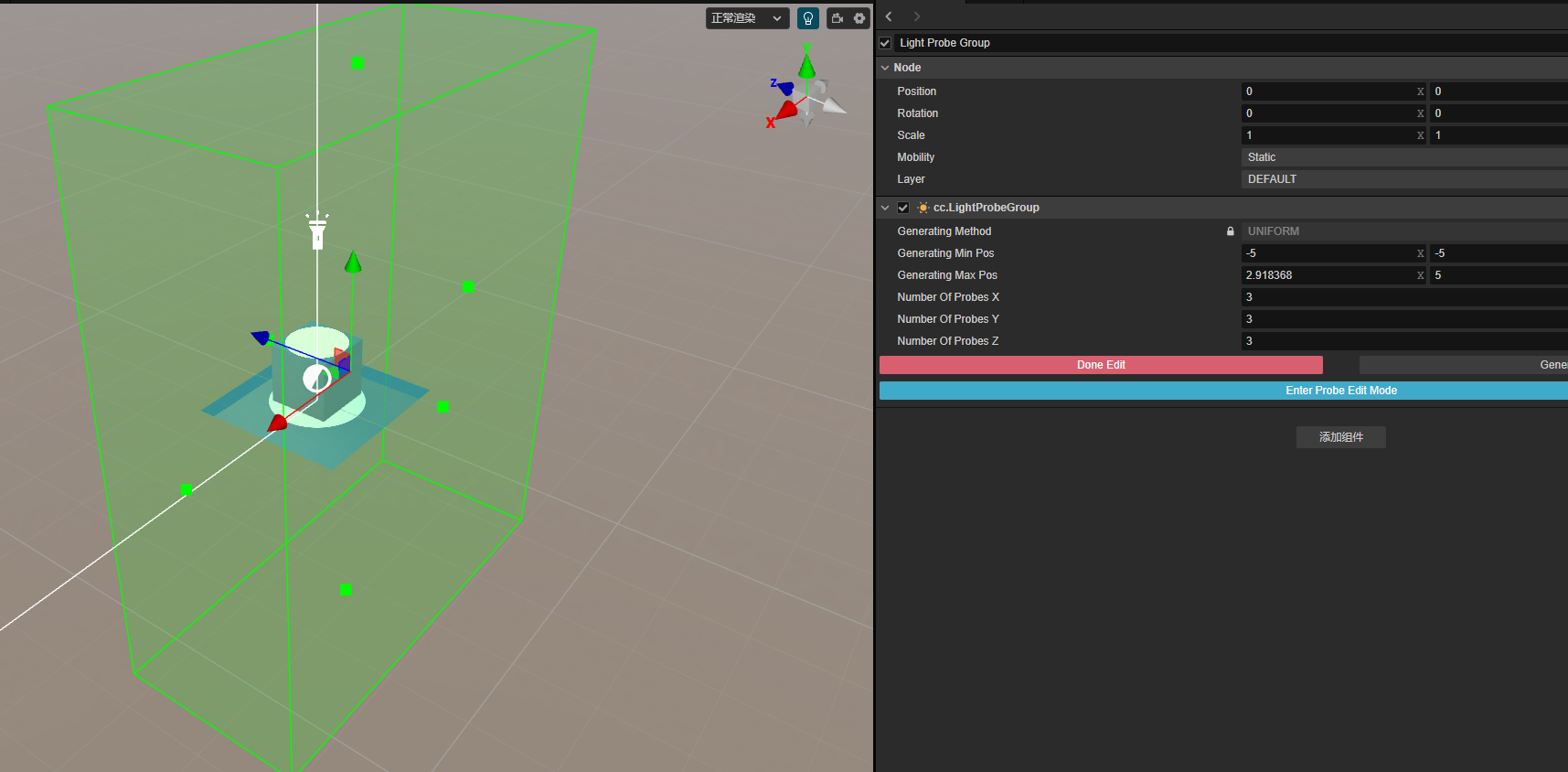Select the white flashlight spotlight icon in the scene
This screenshot has height=772, width=1568.
coord(317,231)
